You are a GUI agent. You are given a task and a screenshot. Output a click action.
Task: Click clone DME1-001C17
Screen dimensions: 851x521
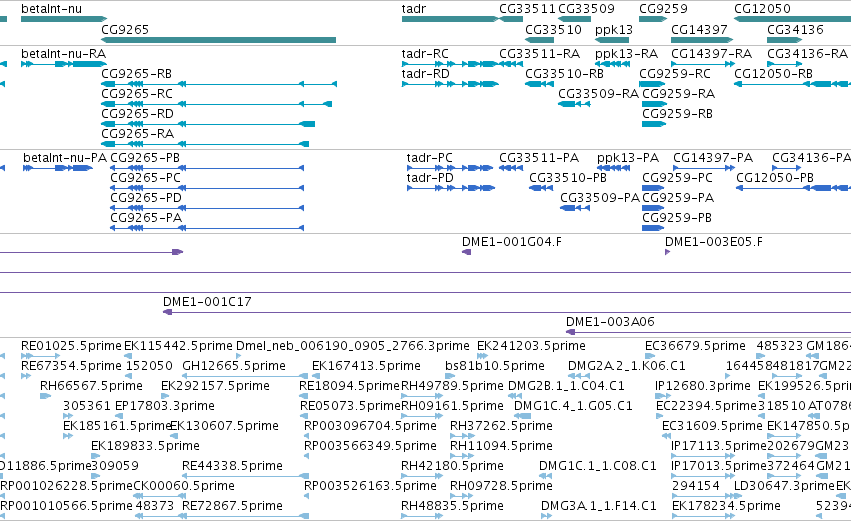[x=507, y=313]
